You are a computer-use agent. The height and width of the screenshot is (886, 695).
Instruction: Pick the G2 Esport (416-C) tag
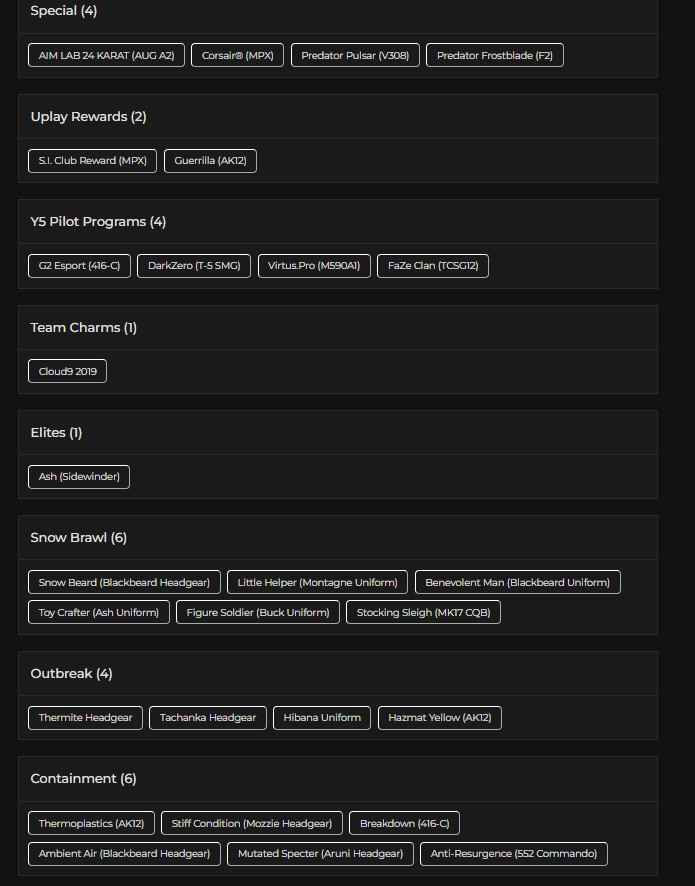point(79,266)
